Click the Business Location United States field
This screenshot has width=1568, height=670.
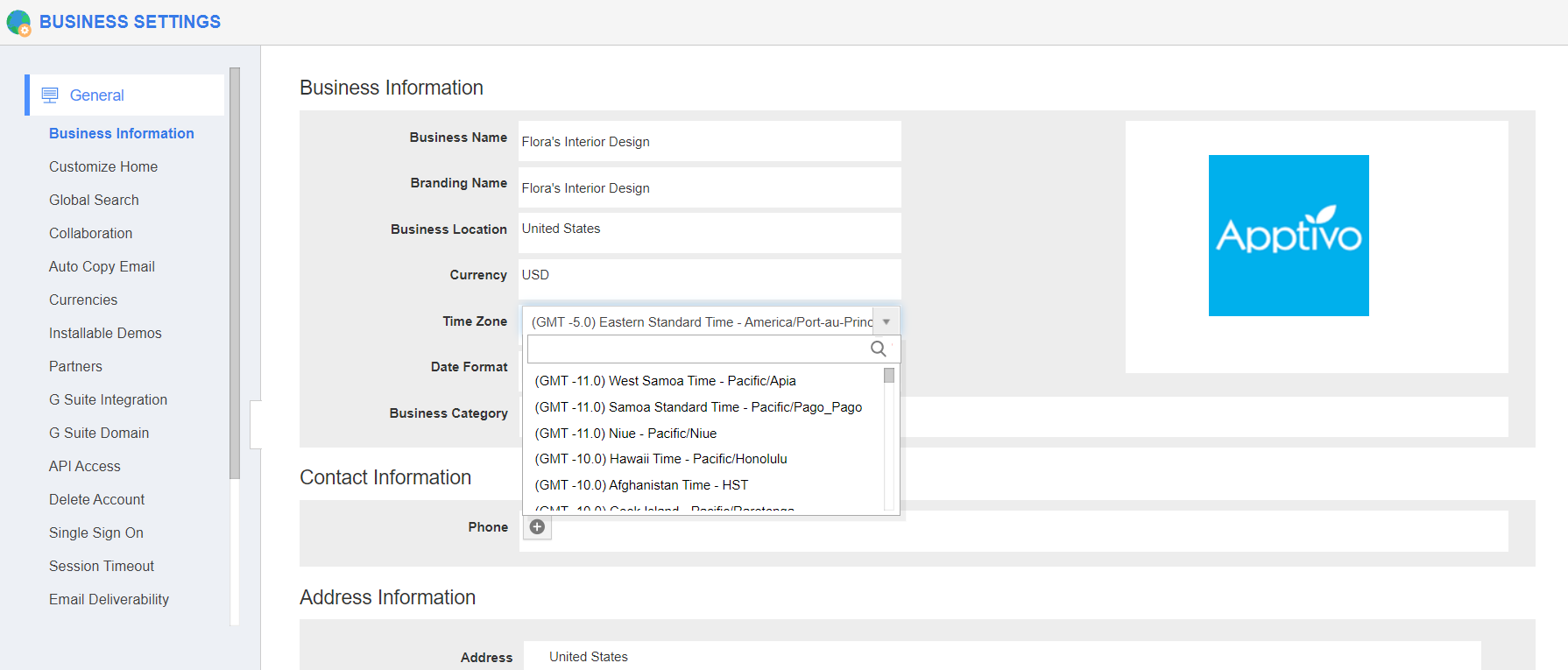click(x=710, y=233)
